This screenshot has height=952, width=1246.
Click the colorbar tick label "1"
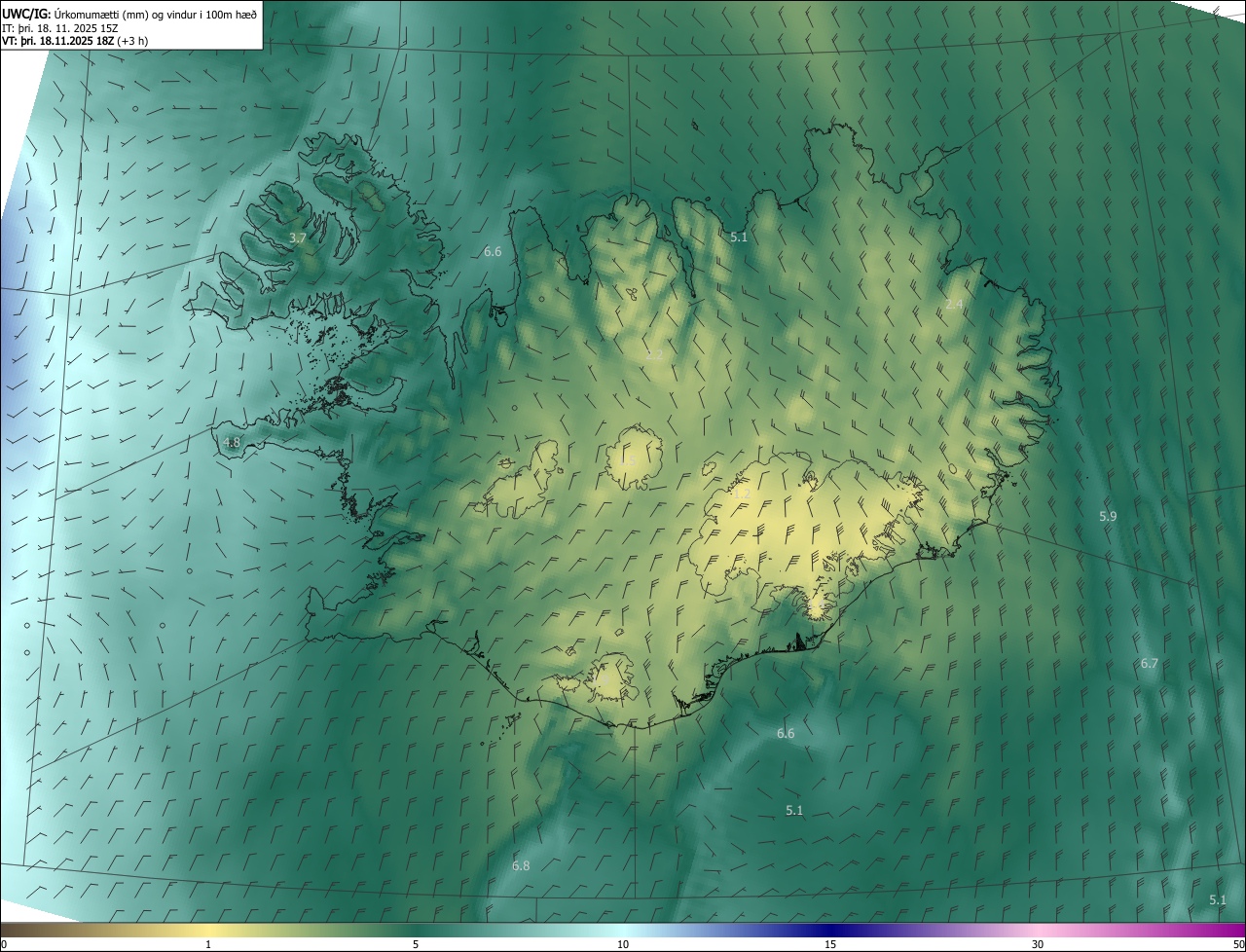[x=208, y=944]
